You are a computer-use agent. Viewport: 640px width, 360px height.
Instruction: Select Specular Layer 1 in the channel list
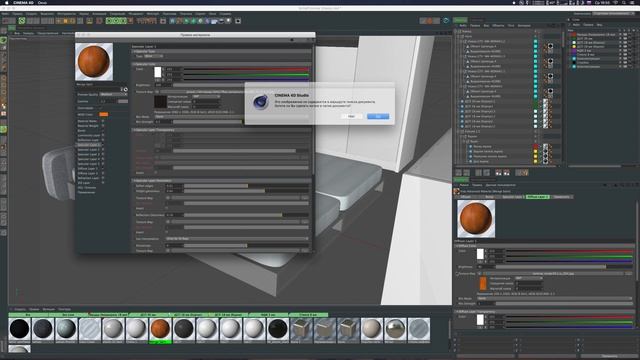pyautogui.click(x=88, y=145)
